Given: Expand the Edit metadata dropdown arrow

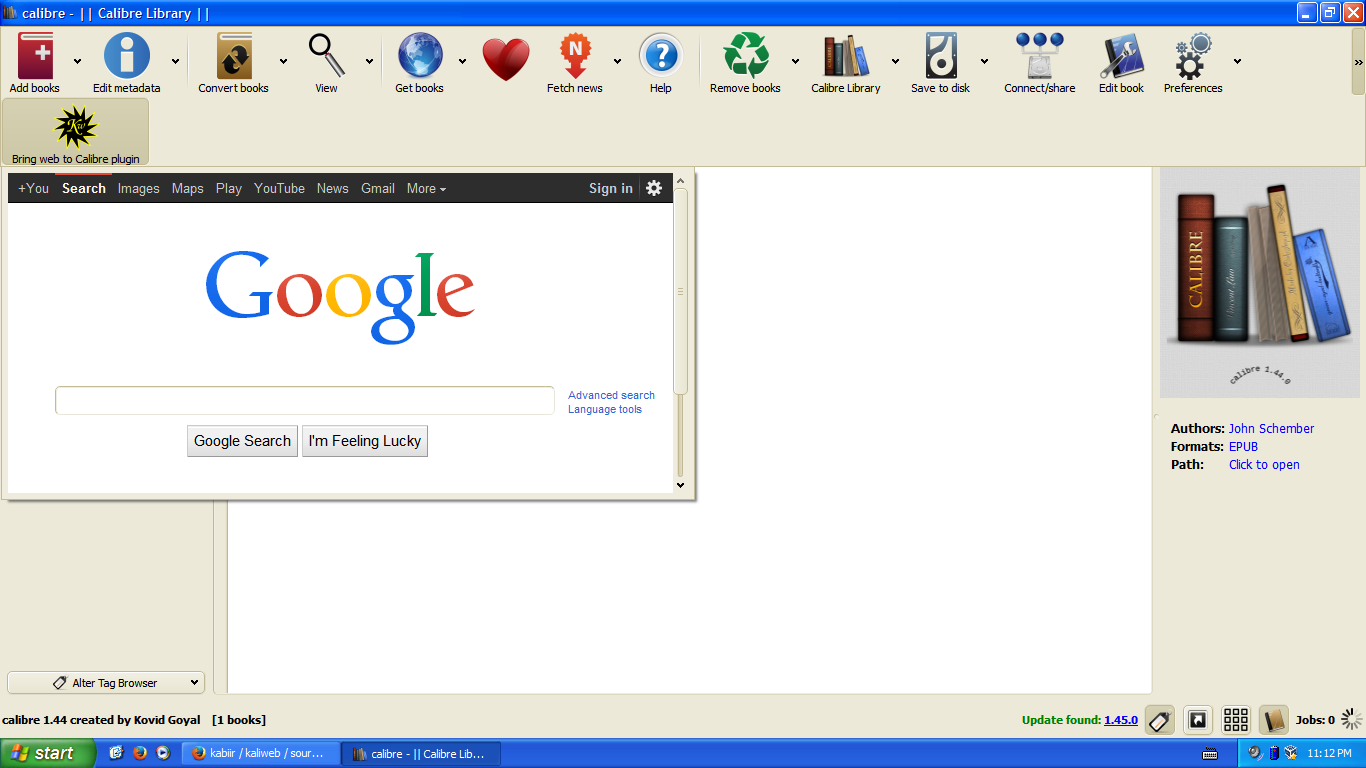Looking at the screenshot, I should click(176, 61).
